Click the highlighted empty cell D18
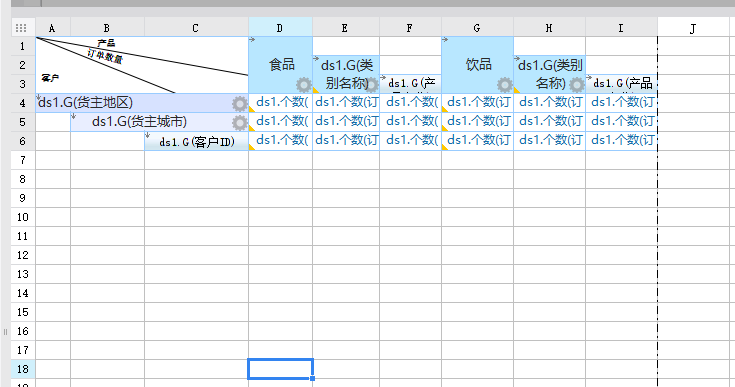Viewport: 735px width, 387px height. coord(280,369)
